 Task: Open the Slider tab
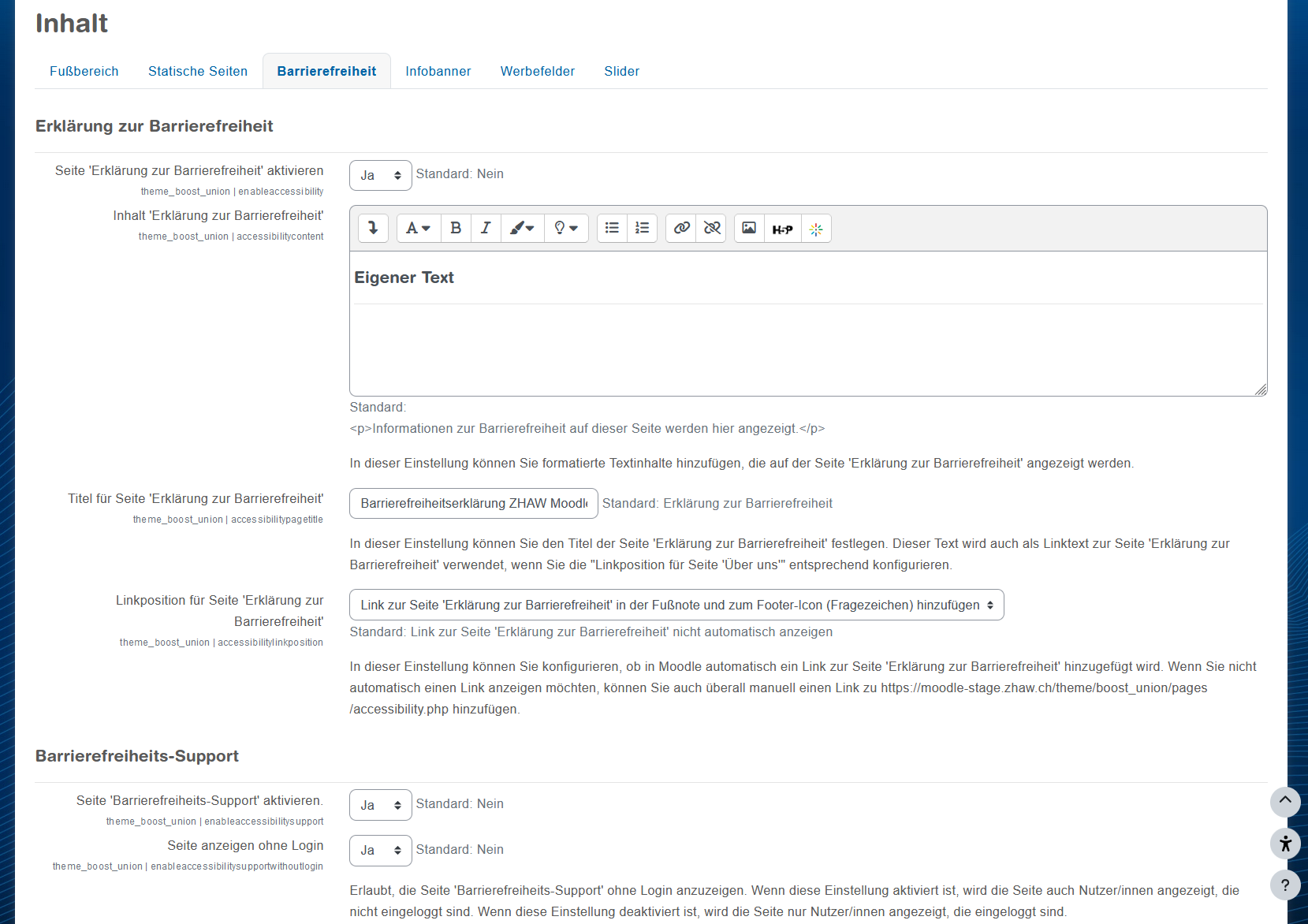(622, 71)
